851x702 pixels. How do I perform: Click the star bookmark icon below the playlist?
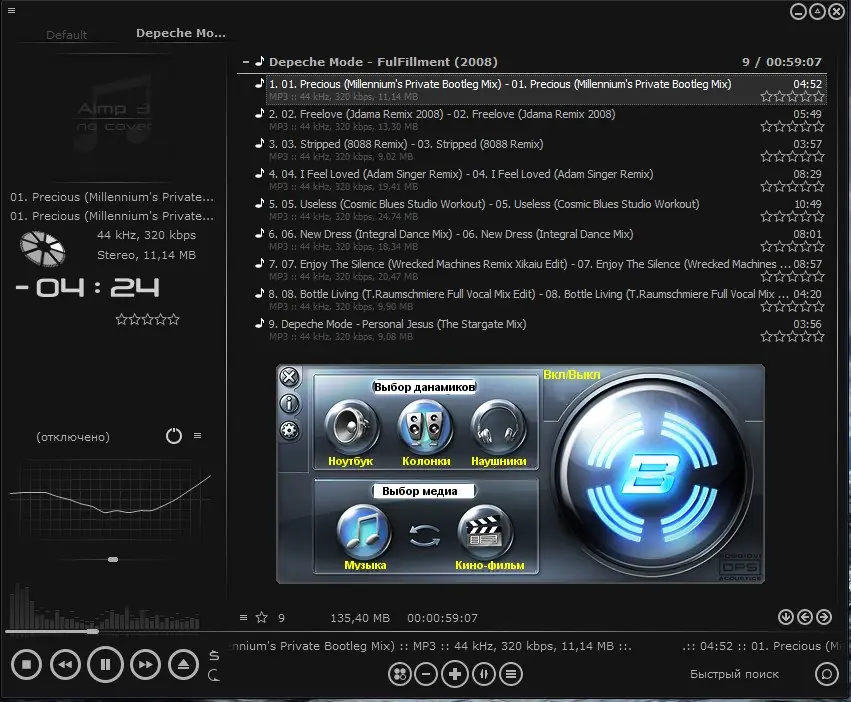tap(260, 618)
